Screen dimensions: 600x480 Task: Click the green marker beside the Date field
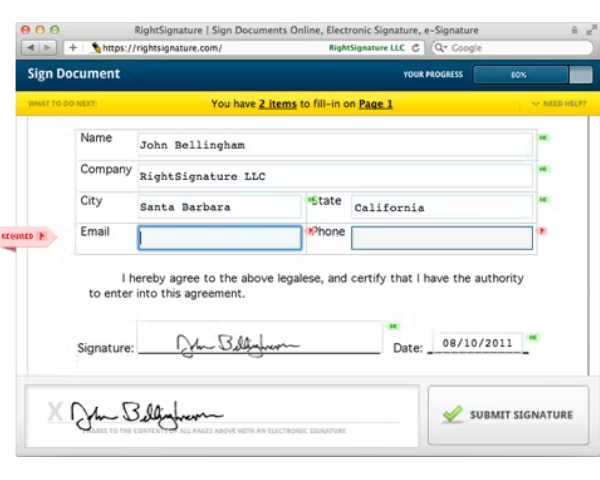point(533,337)
